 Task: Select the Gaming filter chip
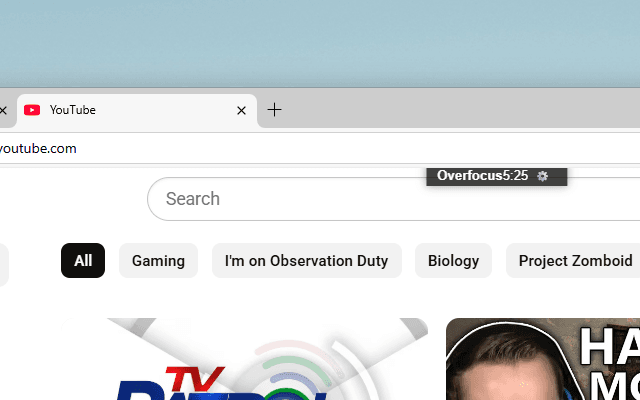click(x=158, y=260)
